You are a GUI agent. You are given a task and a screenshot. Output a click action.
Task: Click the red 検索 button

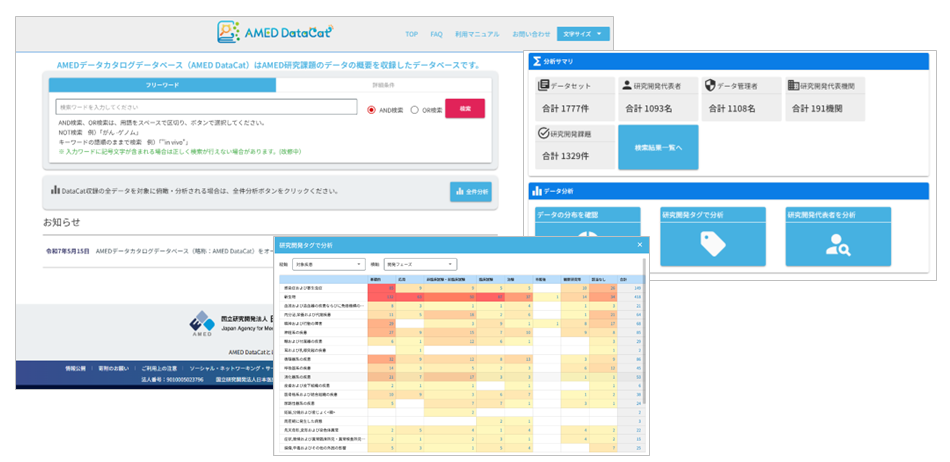465,108
